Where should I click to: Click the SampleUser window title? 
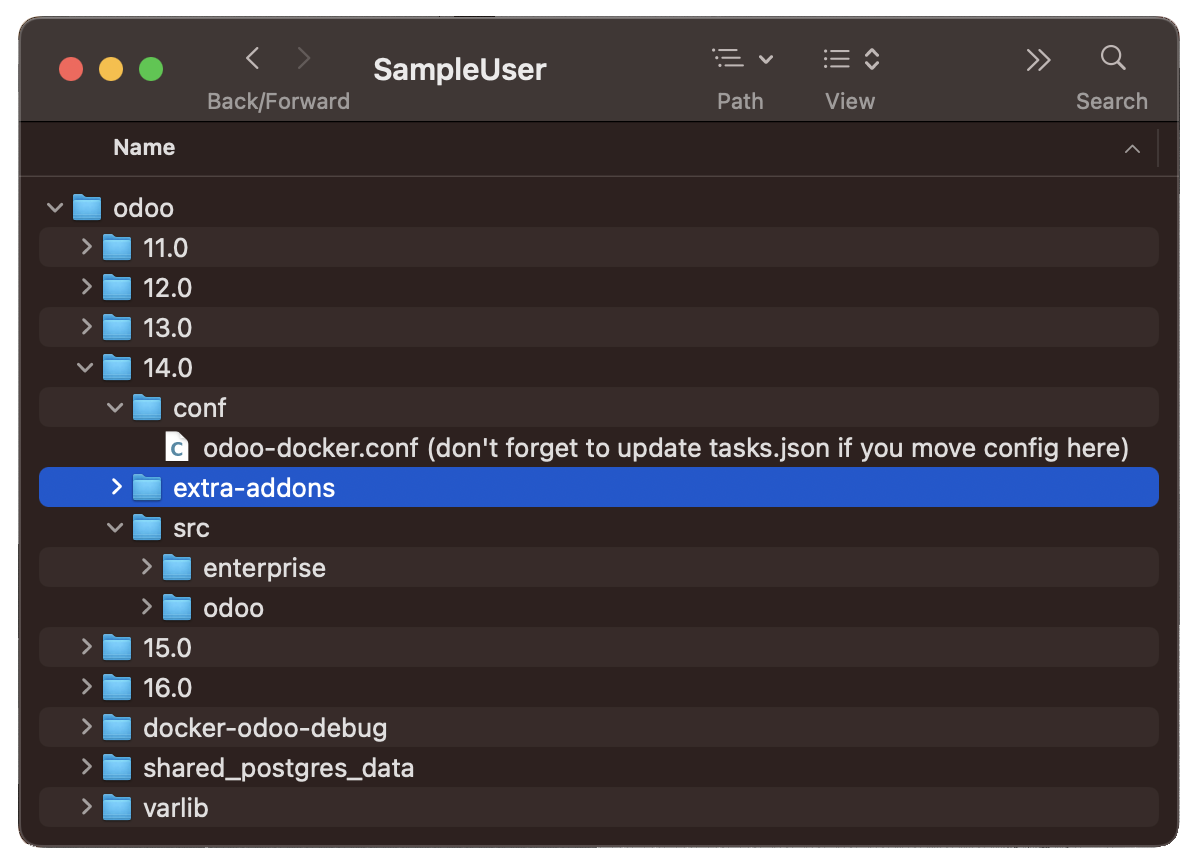460,69
